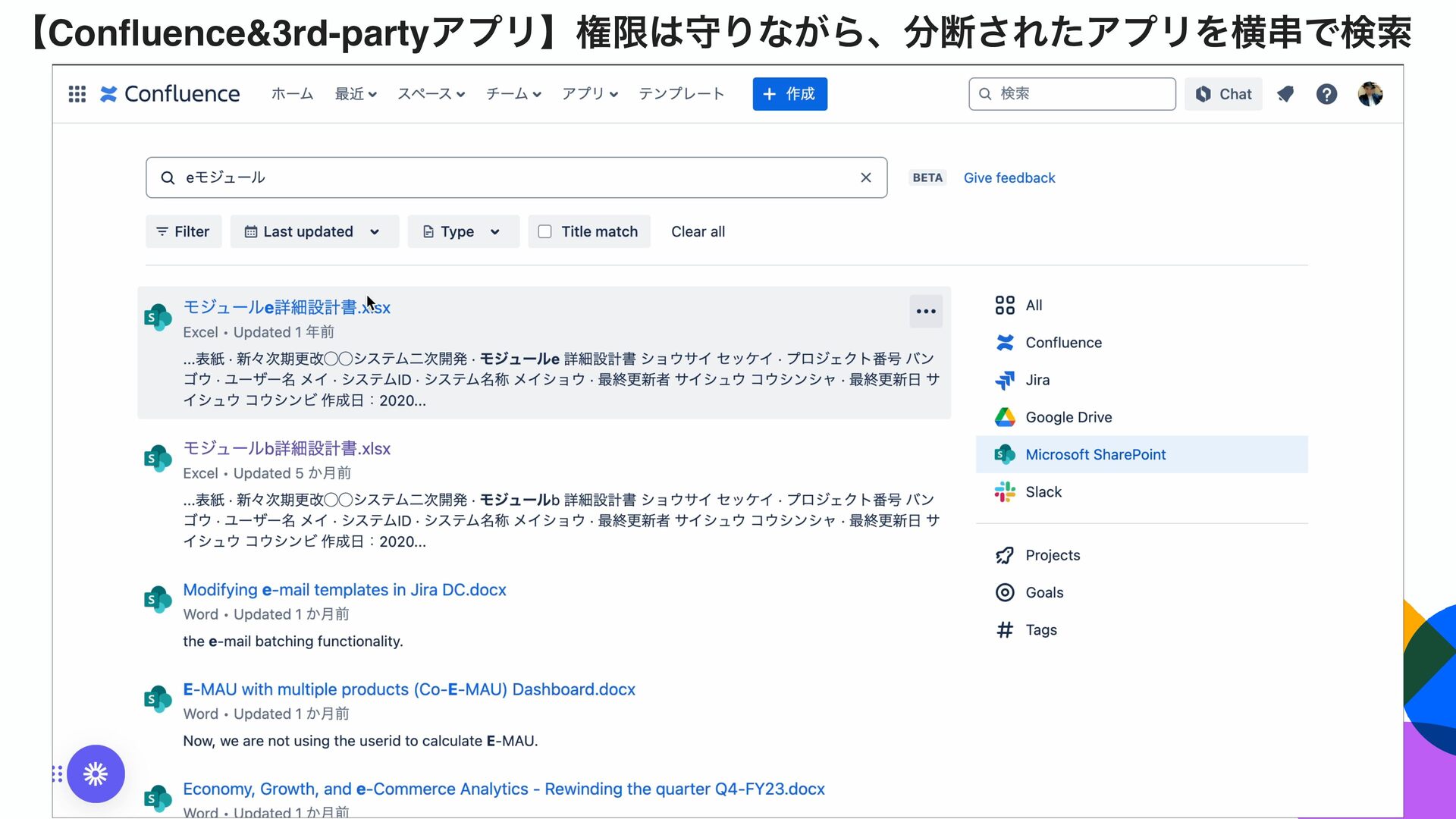Go to ホーム in the top navigation
1456x819 pixels.
[x=292, y=94]
